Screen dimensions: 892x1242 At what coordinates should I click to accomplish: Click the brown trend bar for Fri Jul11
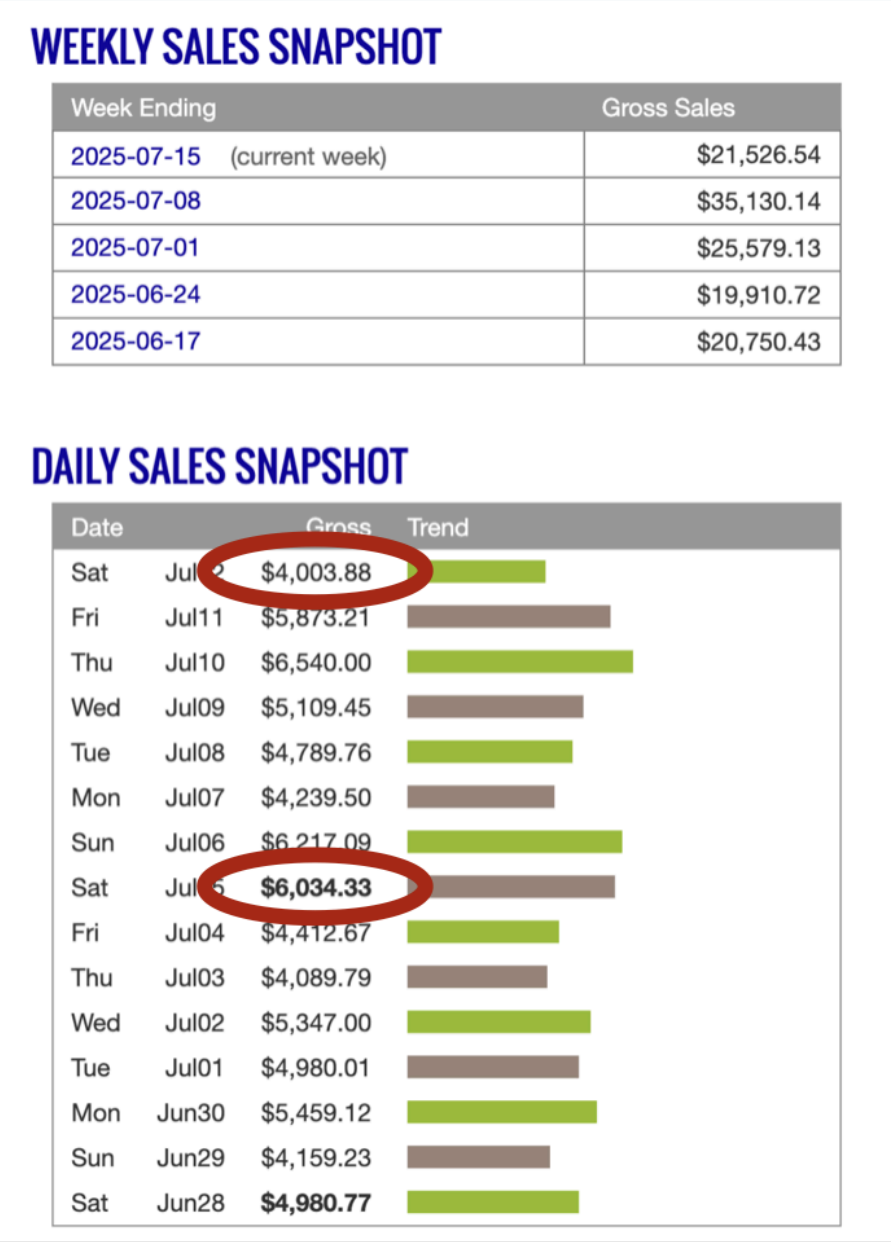(508, 617)
